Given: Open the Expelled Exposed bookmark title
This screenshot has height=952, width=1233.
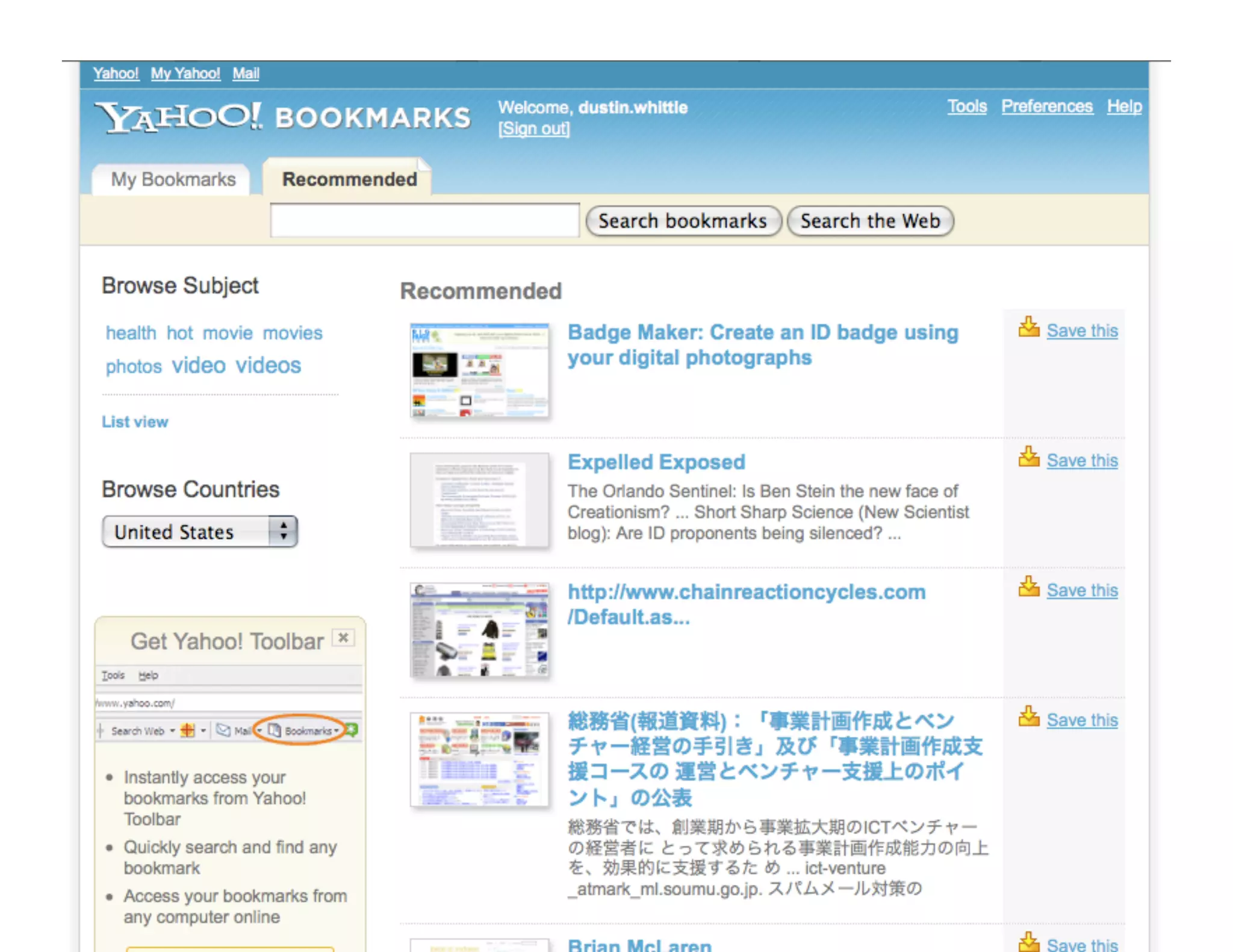Looking at the screenshot, I should (x=656, y=462).
